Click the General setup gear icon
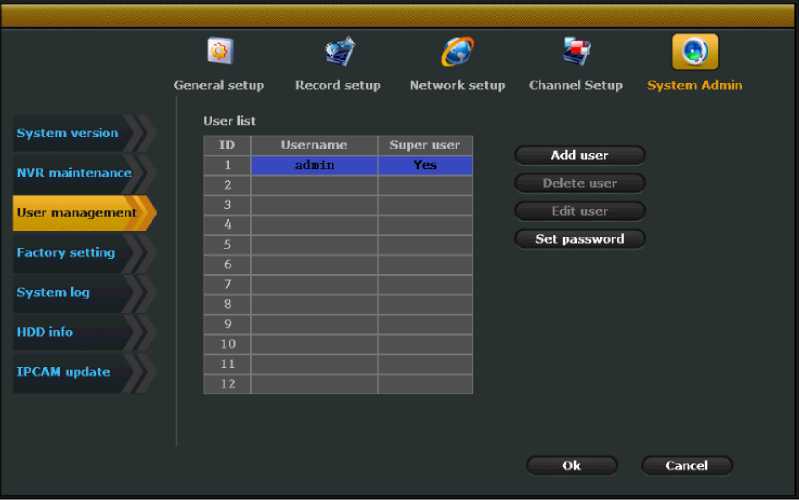Screen dimensions: 799x500 tap(218, 51)
